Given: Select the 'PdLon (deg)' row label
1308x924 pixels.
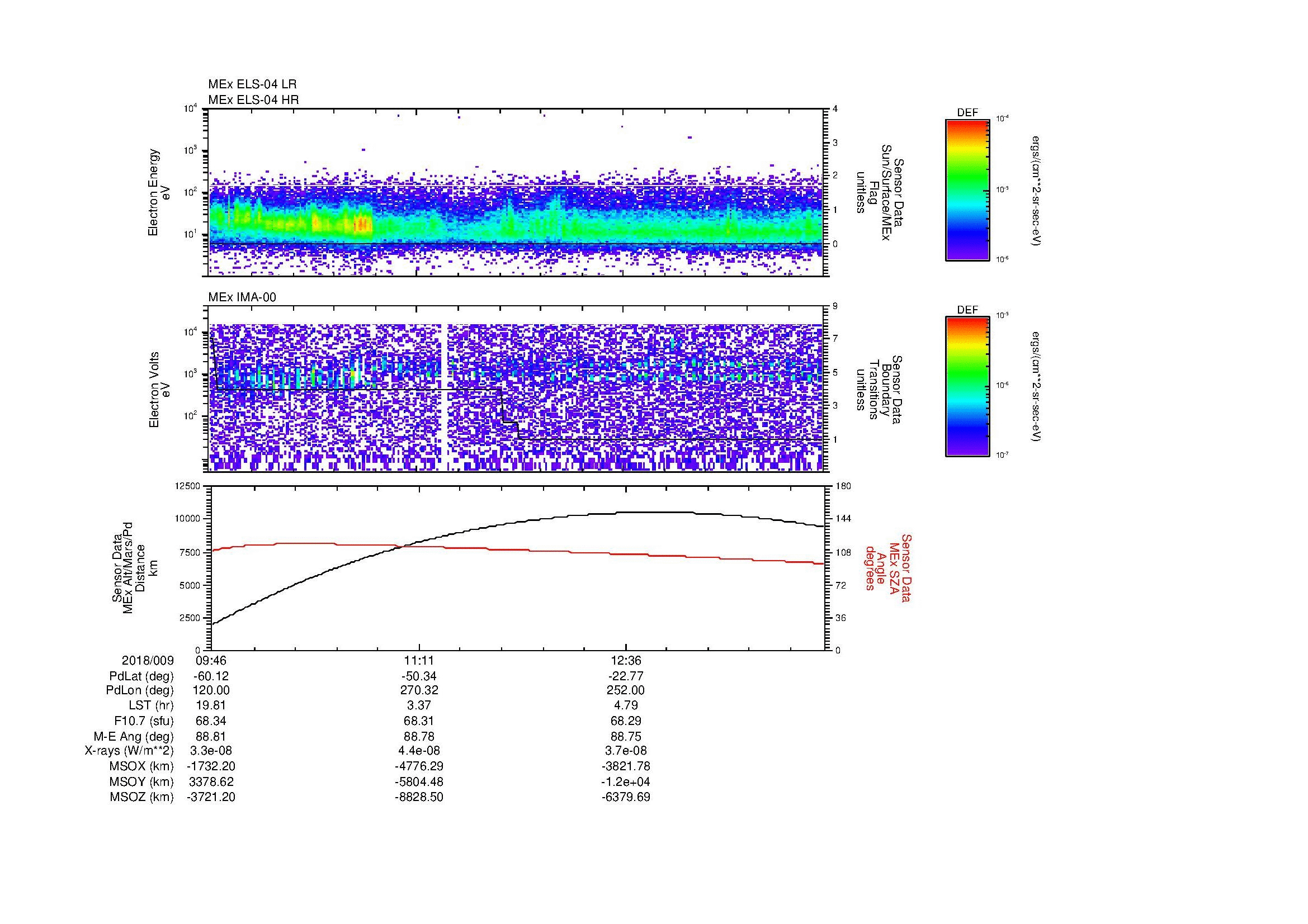Looking at the screenshot, I should tap(140, 690).
